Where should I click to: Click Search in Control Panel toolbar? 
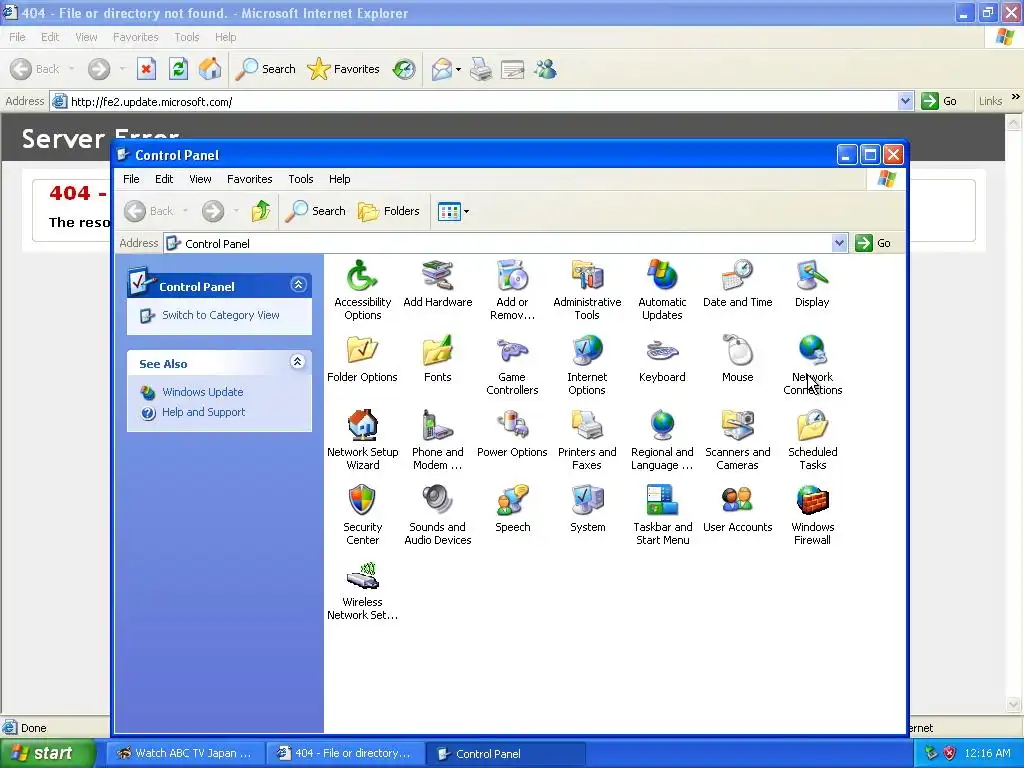(x=316, y=211)
